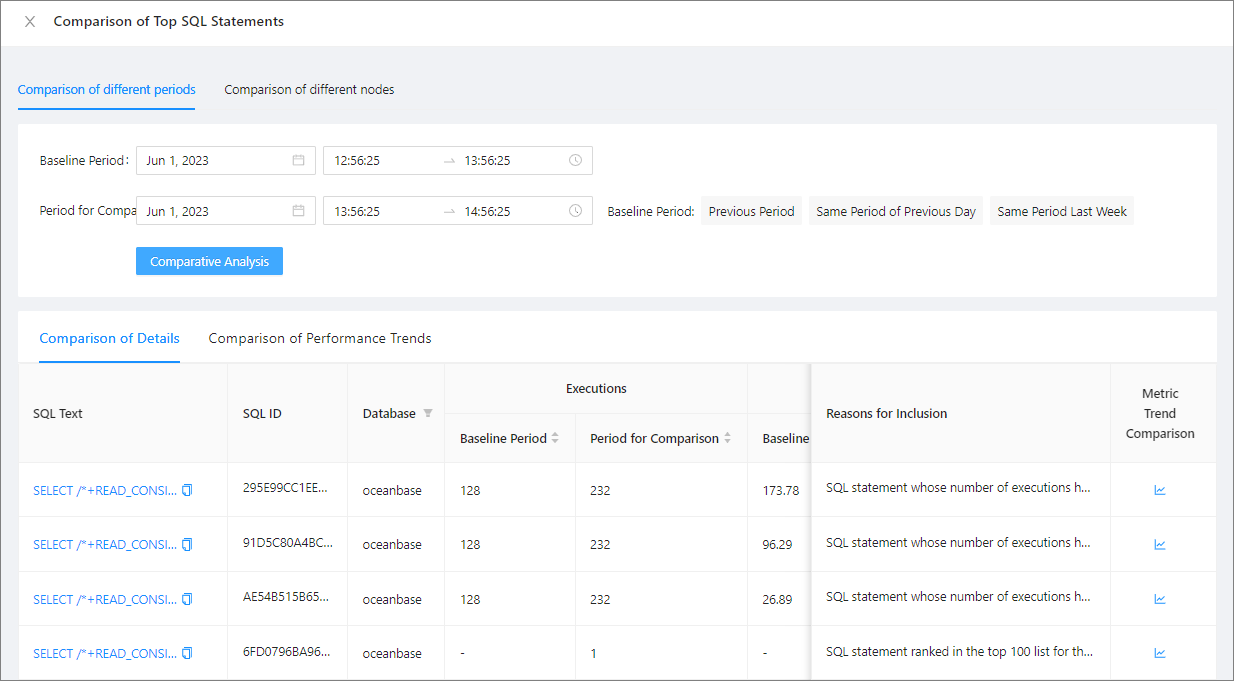
Task: Click clock icon in comparison time range
Action: (575, 211)
